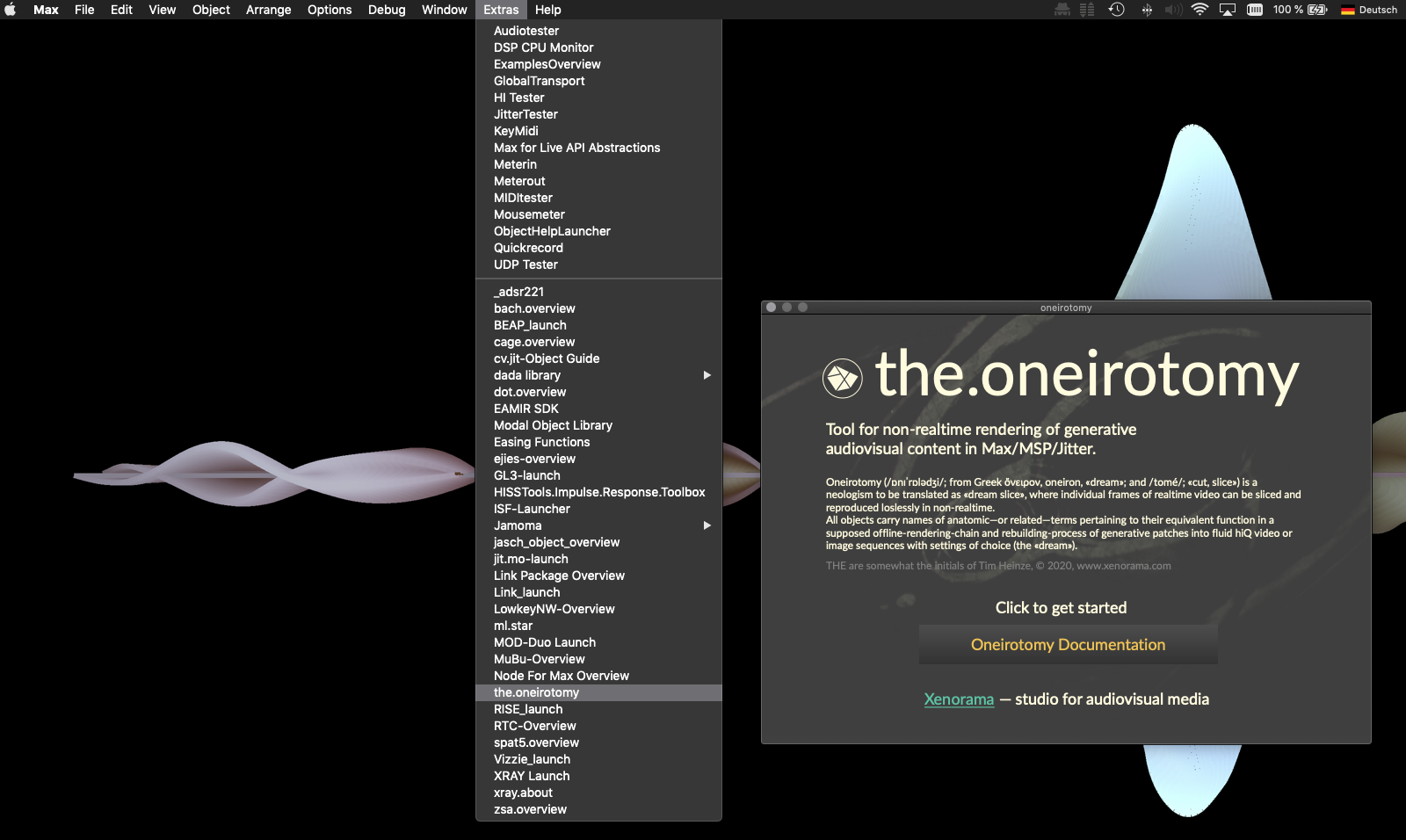Open the Help menu

[547, 10]
